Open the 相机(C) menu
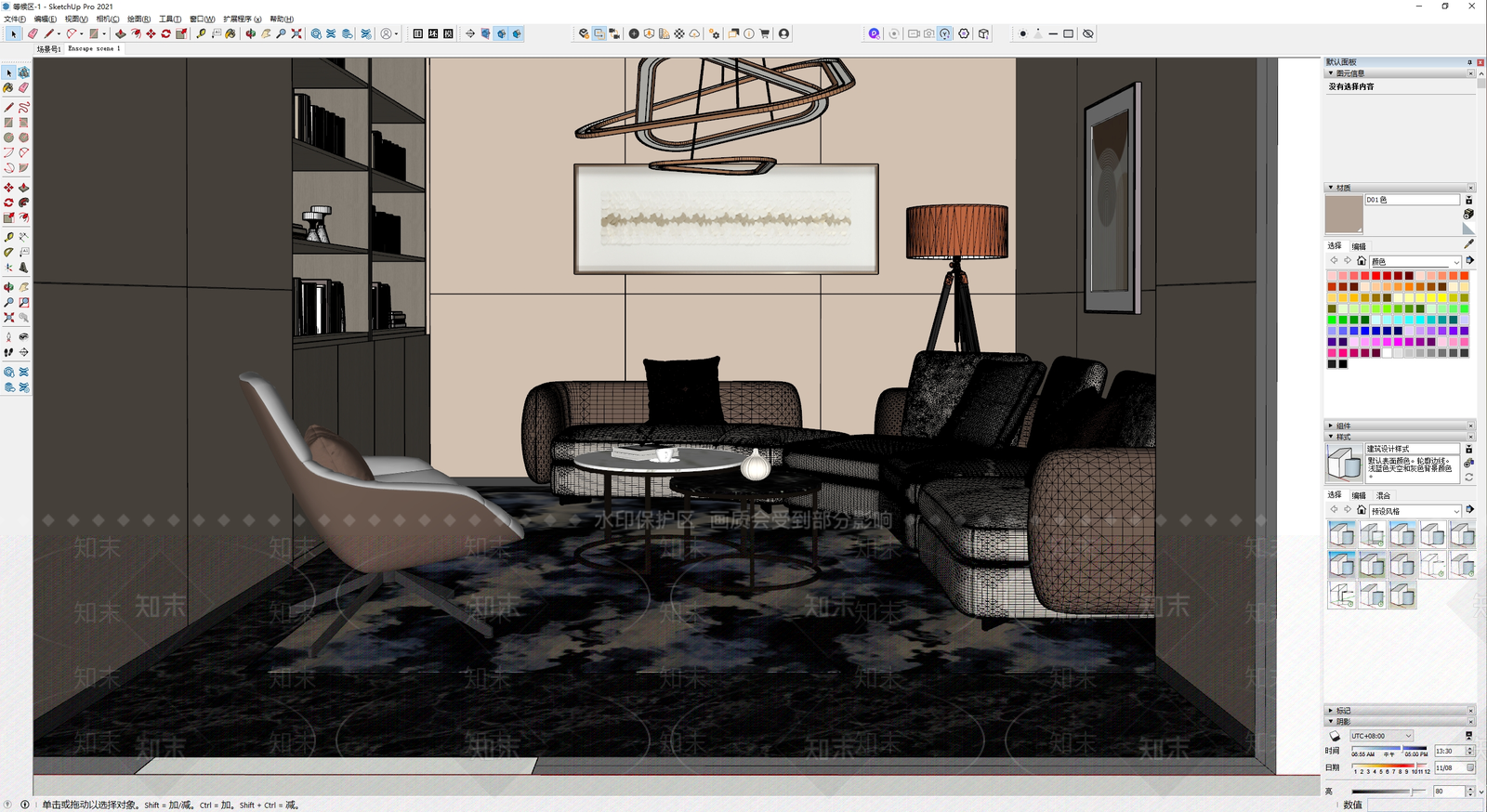The width and height of the screenshot is (1487, 812). [108, 19]
